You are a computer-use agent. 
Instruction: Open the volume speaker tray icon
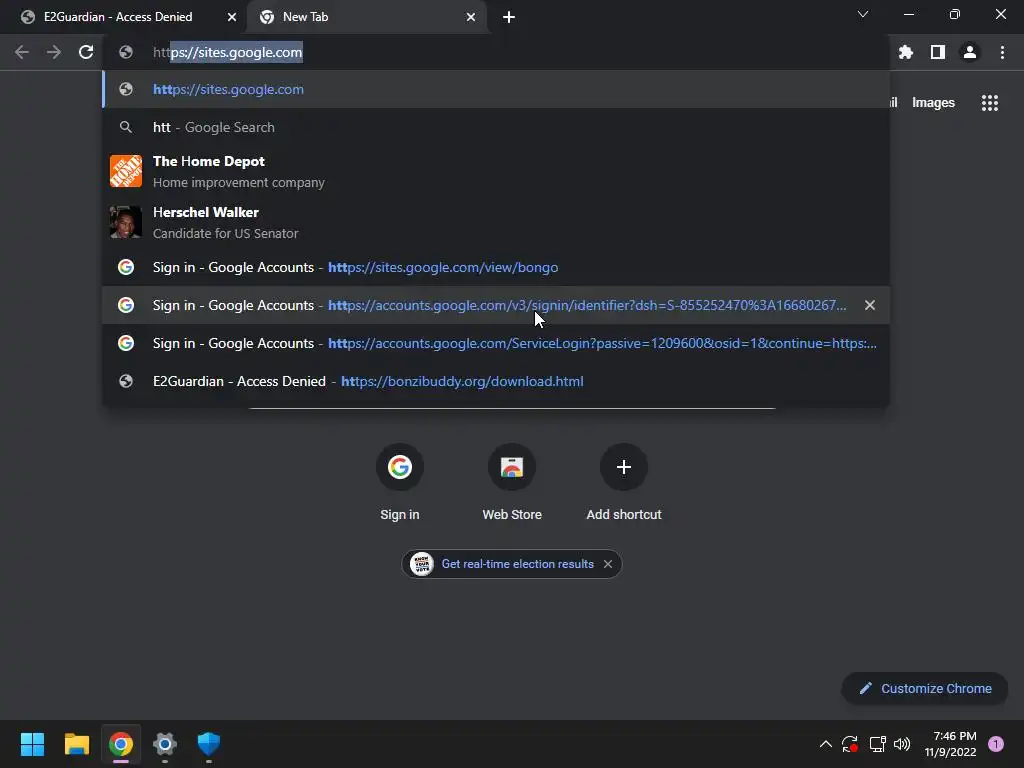click(x=902, y=744)
